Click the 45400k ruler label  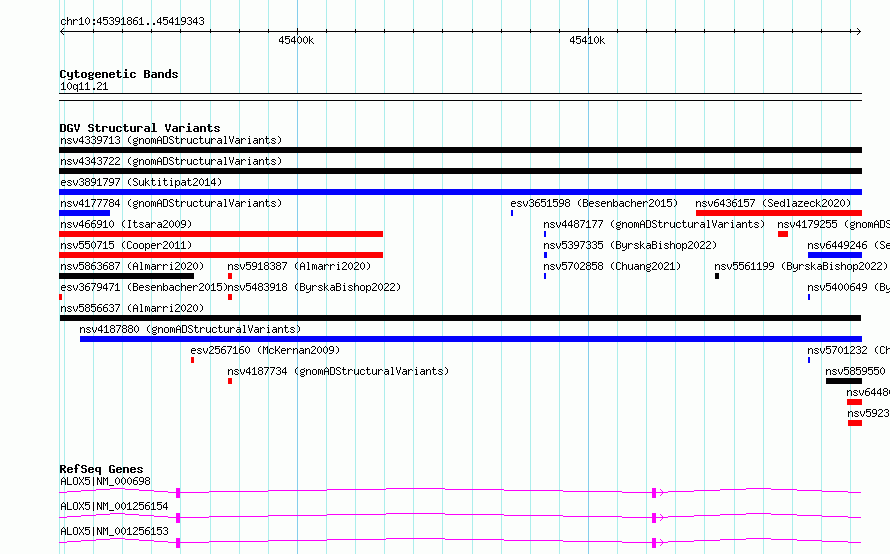click(296, 40)
